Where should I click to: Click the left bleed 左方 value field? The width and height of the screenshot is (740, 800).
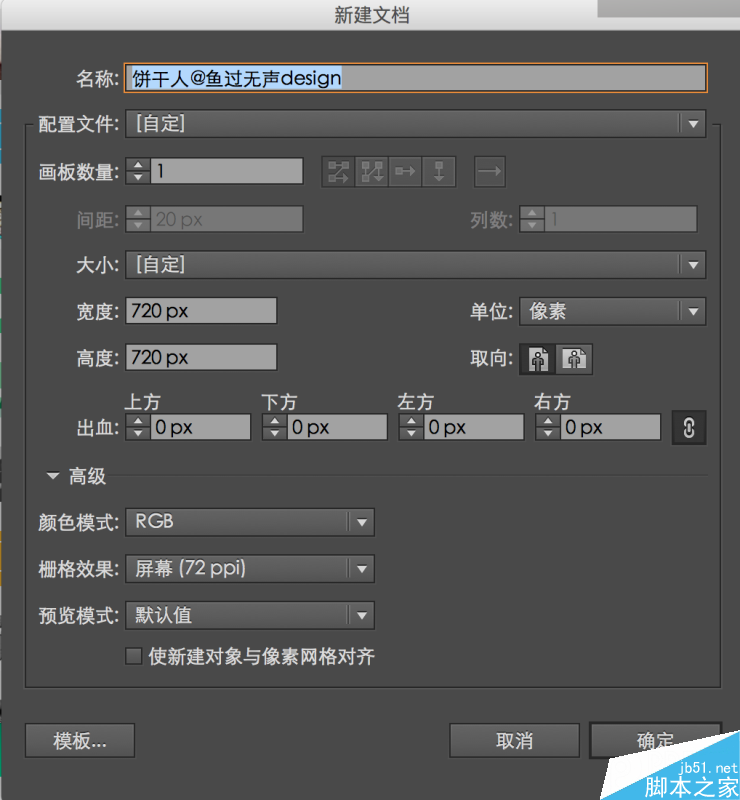pos(474,427)
